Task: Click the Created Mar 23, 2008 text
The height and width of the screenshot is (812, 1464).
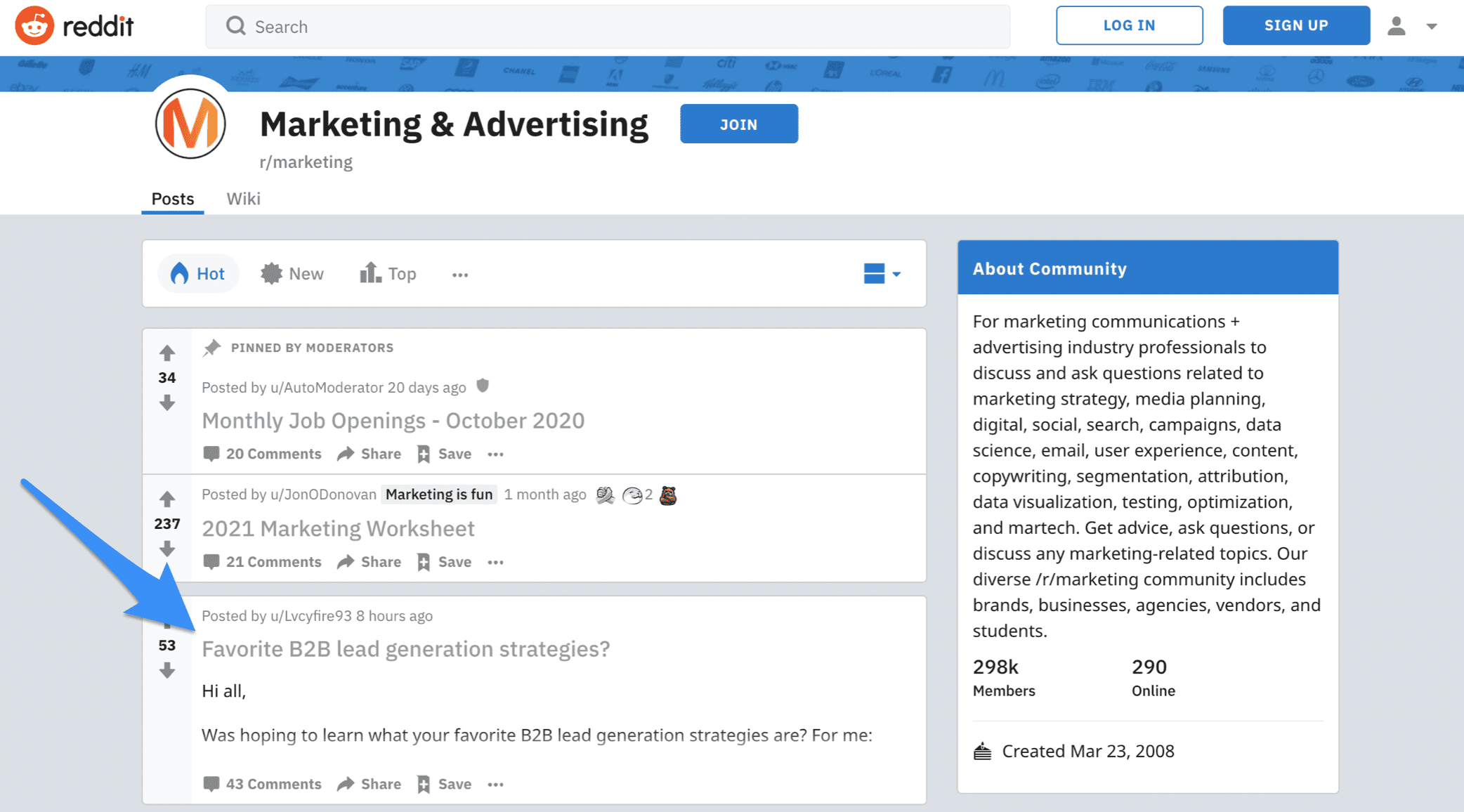Action: tap(1088, 751)
